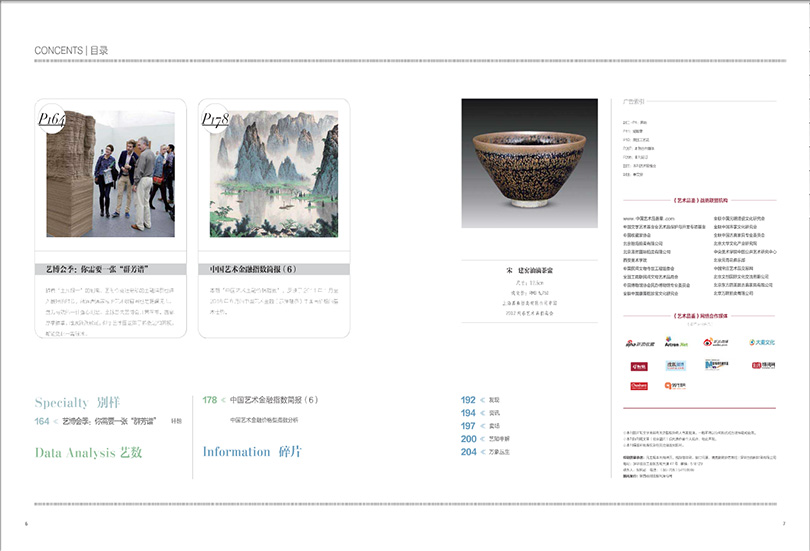810x551 pixels.
Task: Click the red logo beside orange Q logo
Action: (x=639, y=386)
